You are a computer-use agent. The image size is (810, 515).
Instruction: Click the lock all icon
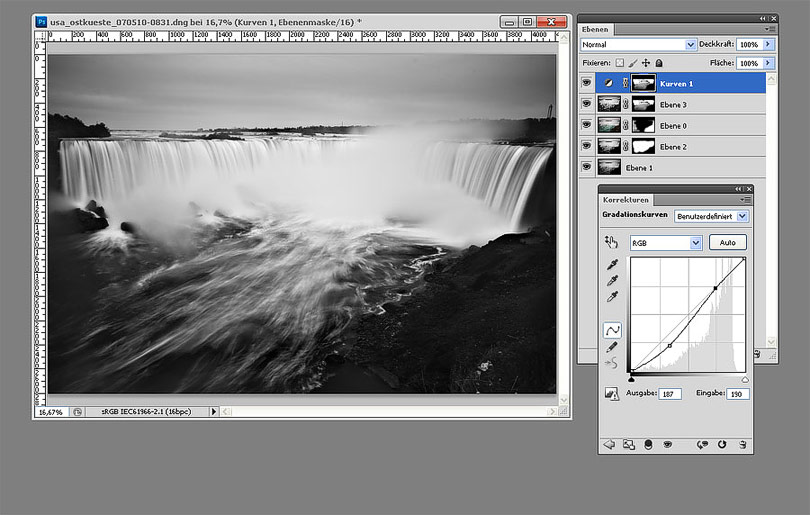pos(659,63)
